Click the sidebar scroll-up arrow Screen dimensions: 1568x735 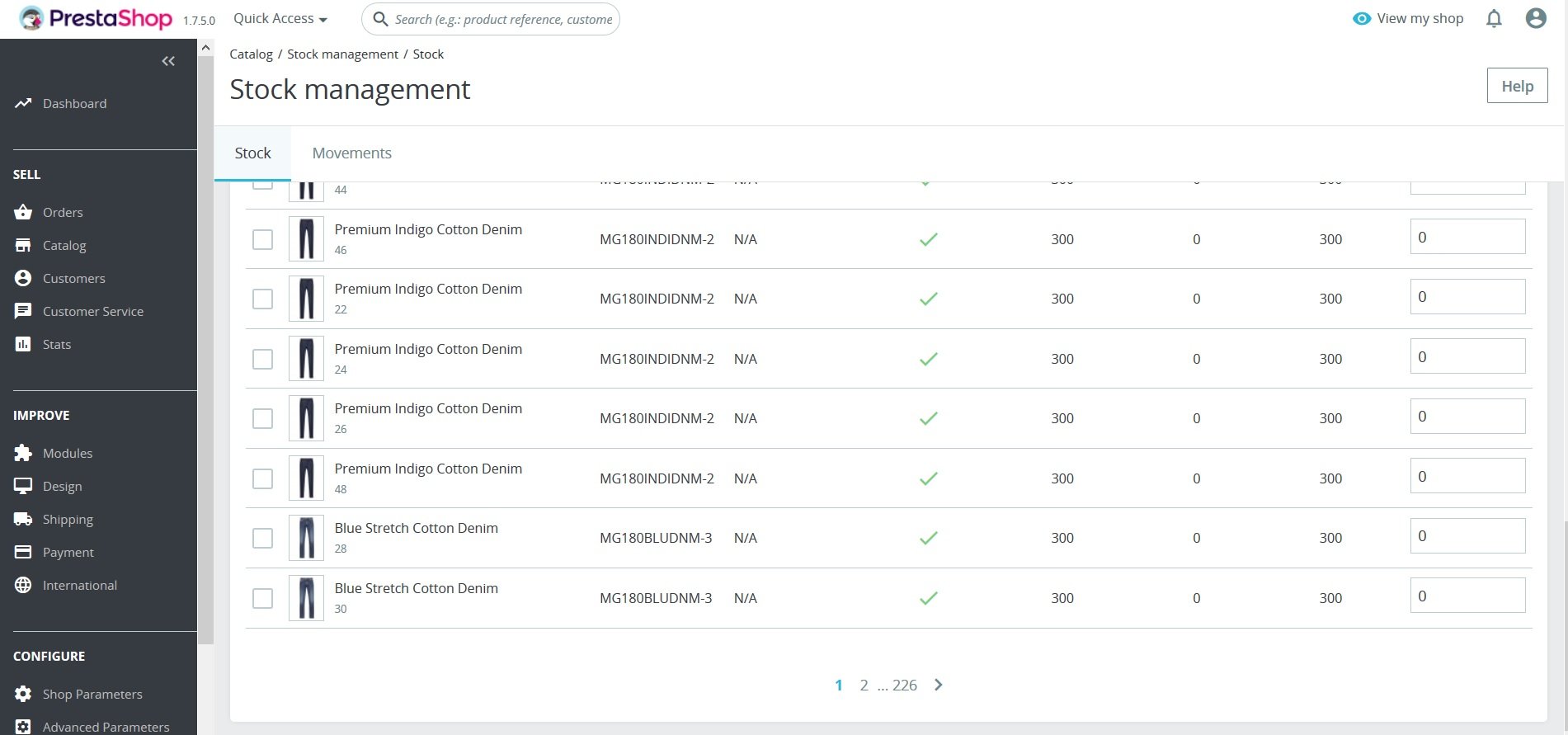pos(205,48)
